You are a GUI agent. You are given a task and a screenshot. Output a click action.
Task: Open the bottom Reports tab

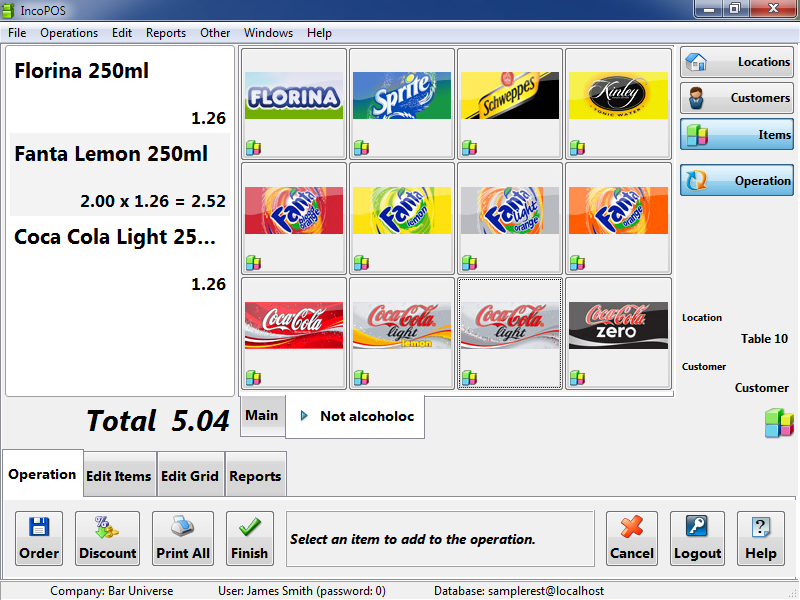[x=255, y=476]
